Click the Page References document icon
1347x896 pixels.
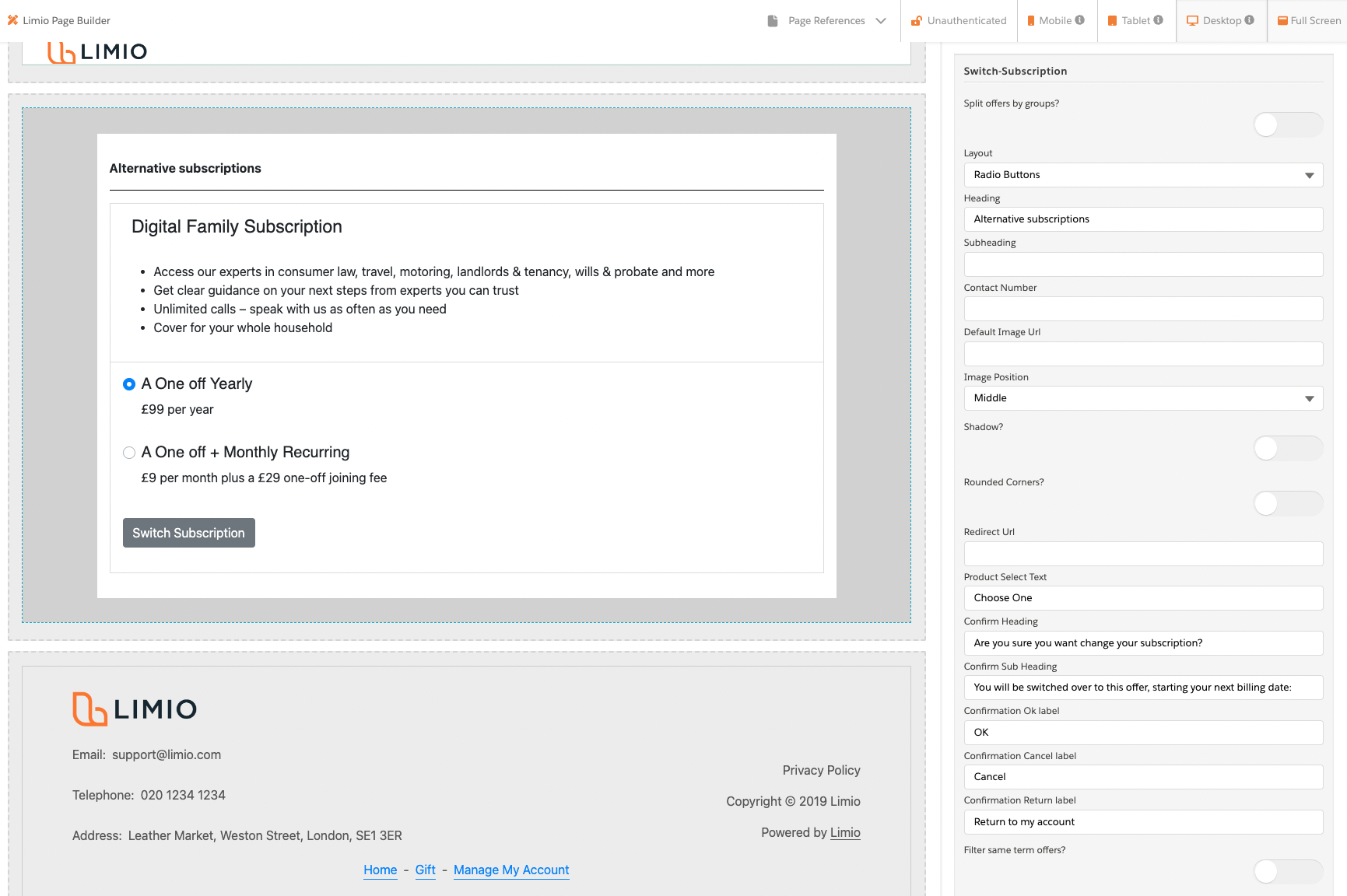click(772, 21)
